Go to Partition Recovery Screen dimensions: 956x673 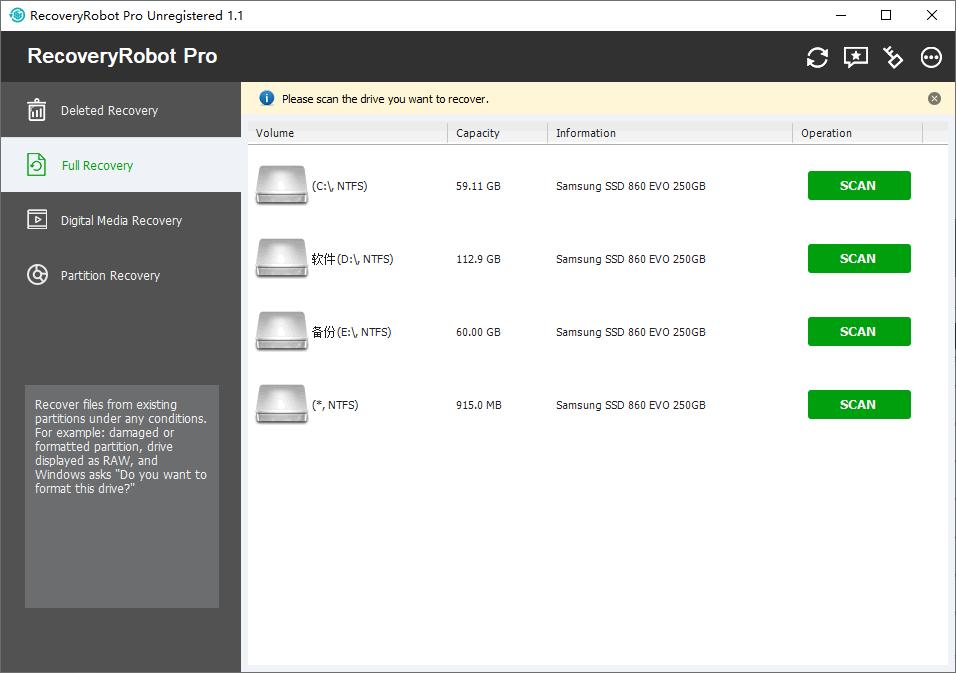click(110, 276)
